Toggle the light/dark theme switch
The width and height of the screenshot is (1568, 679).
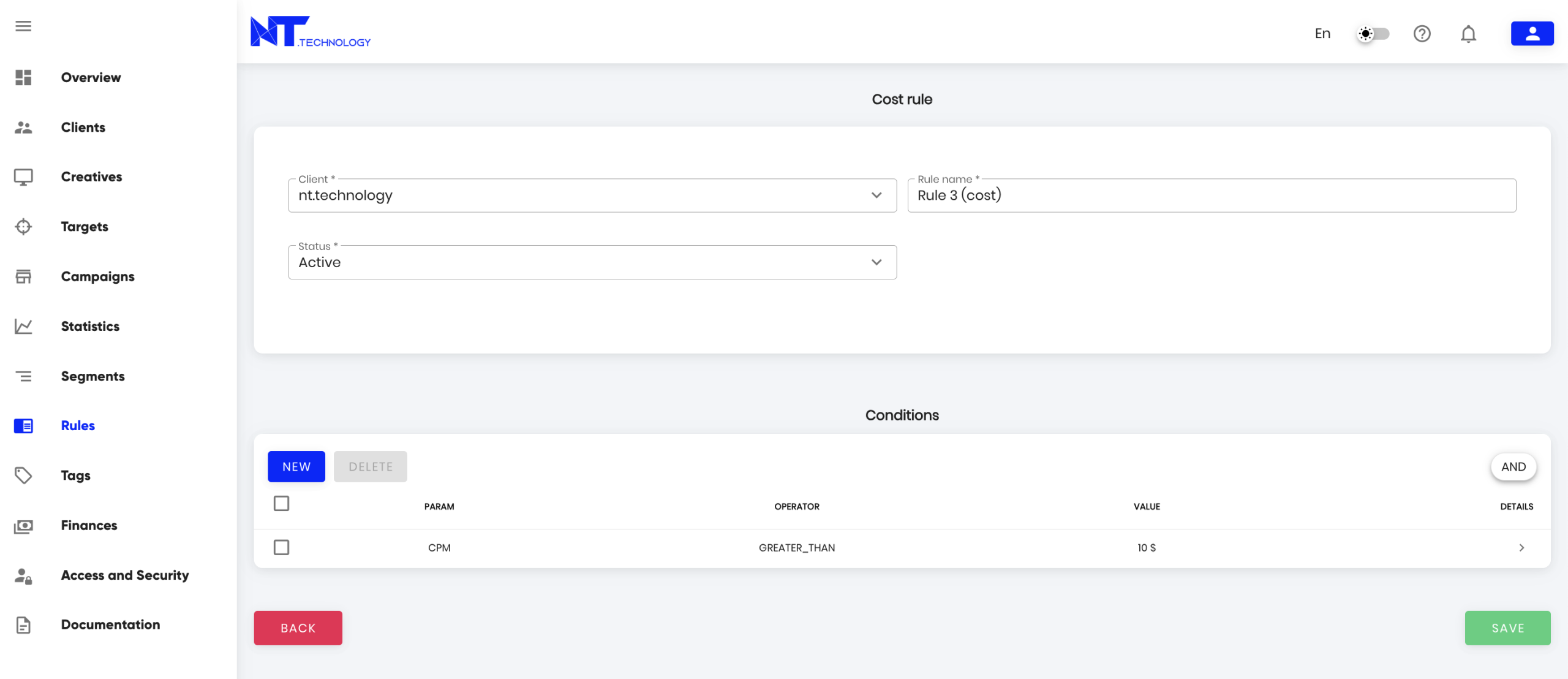click(1373, 34)
